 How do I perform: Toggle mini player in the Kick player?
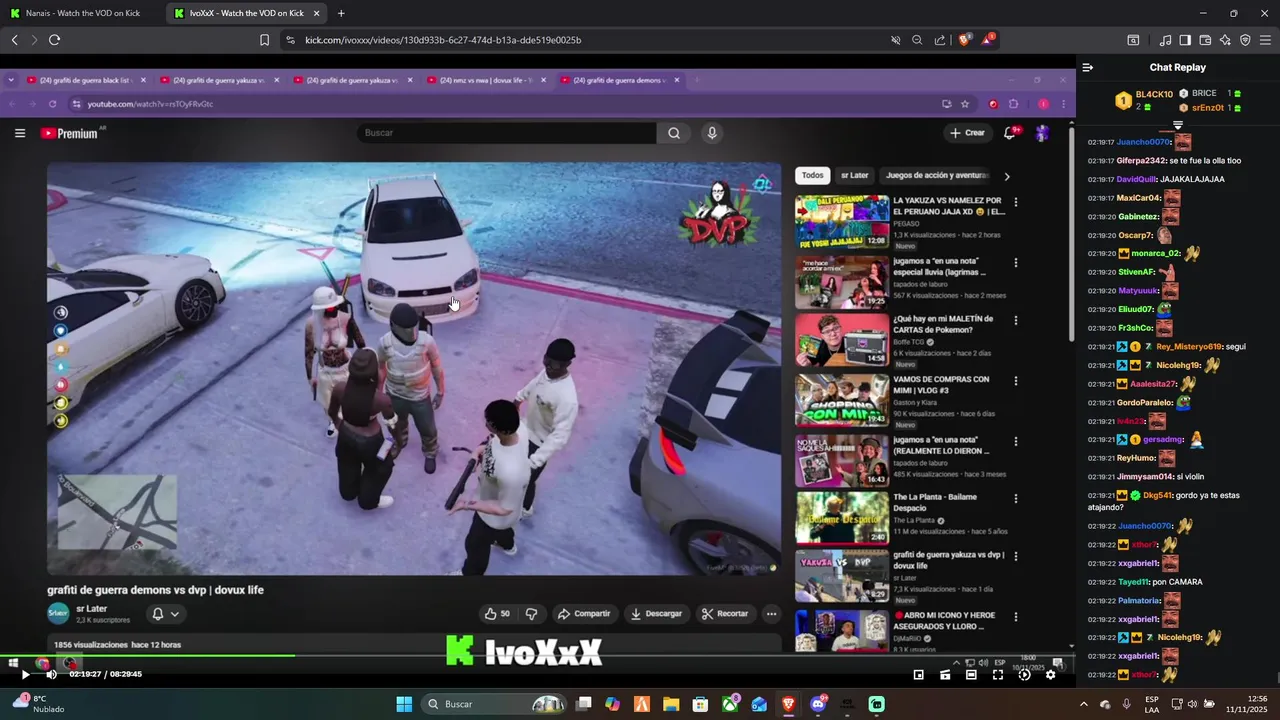919,675
